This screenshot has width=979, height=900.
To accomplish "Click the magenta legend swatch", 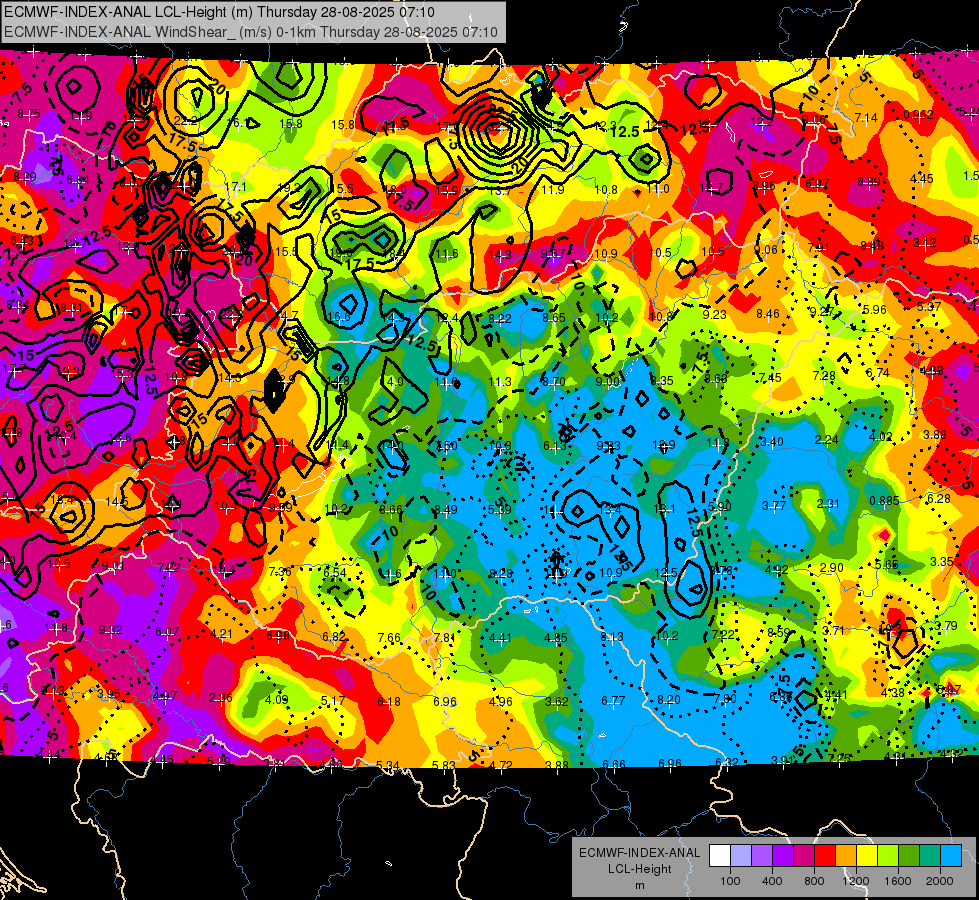I will pos(804,856).
